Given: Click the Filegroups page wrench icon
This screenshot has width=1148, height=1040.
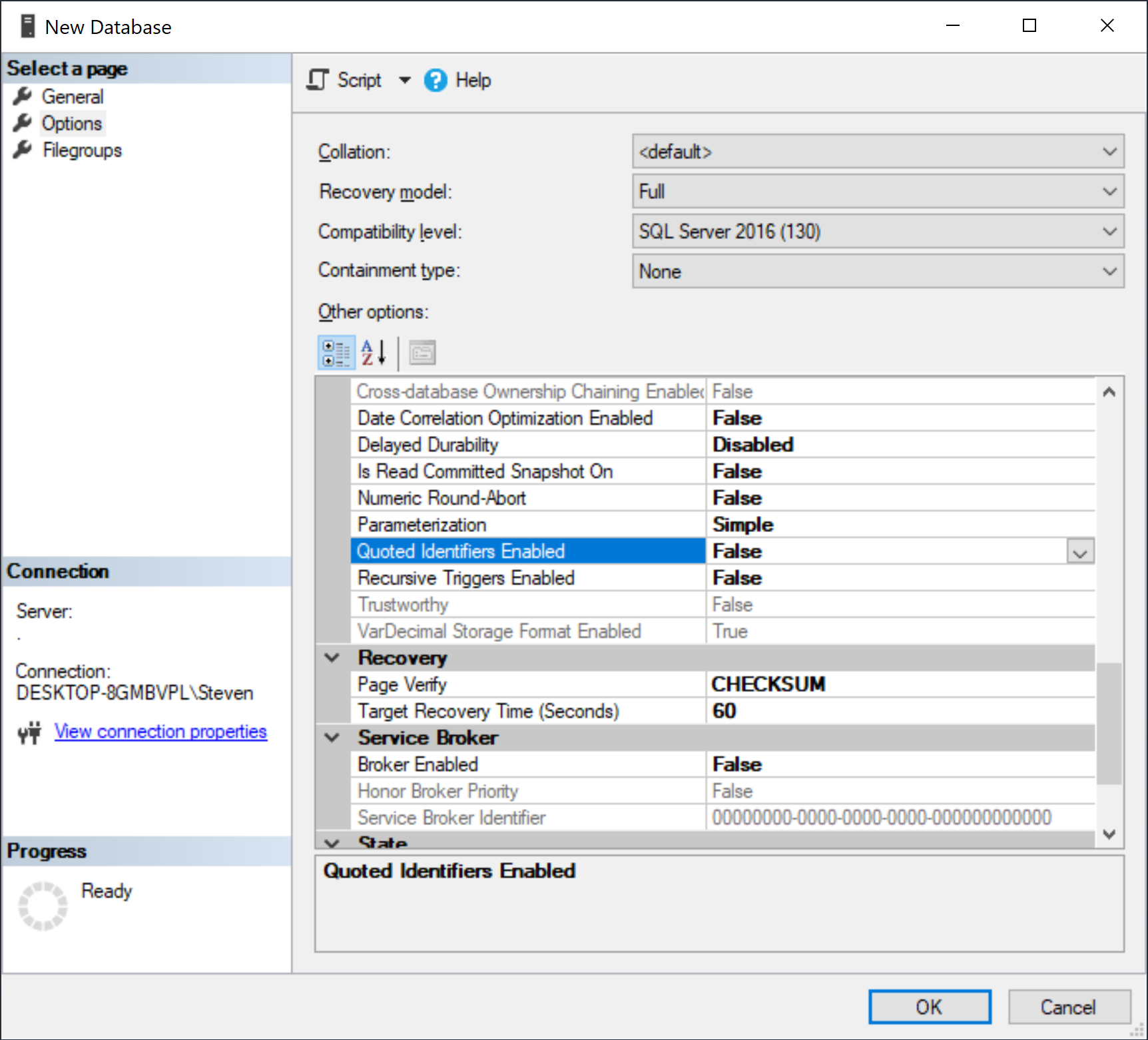Looking at the screenshot, I should pyautogui.click(x=23, y=150).
